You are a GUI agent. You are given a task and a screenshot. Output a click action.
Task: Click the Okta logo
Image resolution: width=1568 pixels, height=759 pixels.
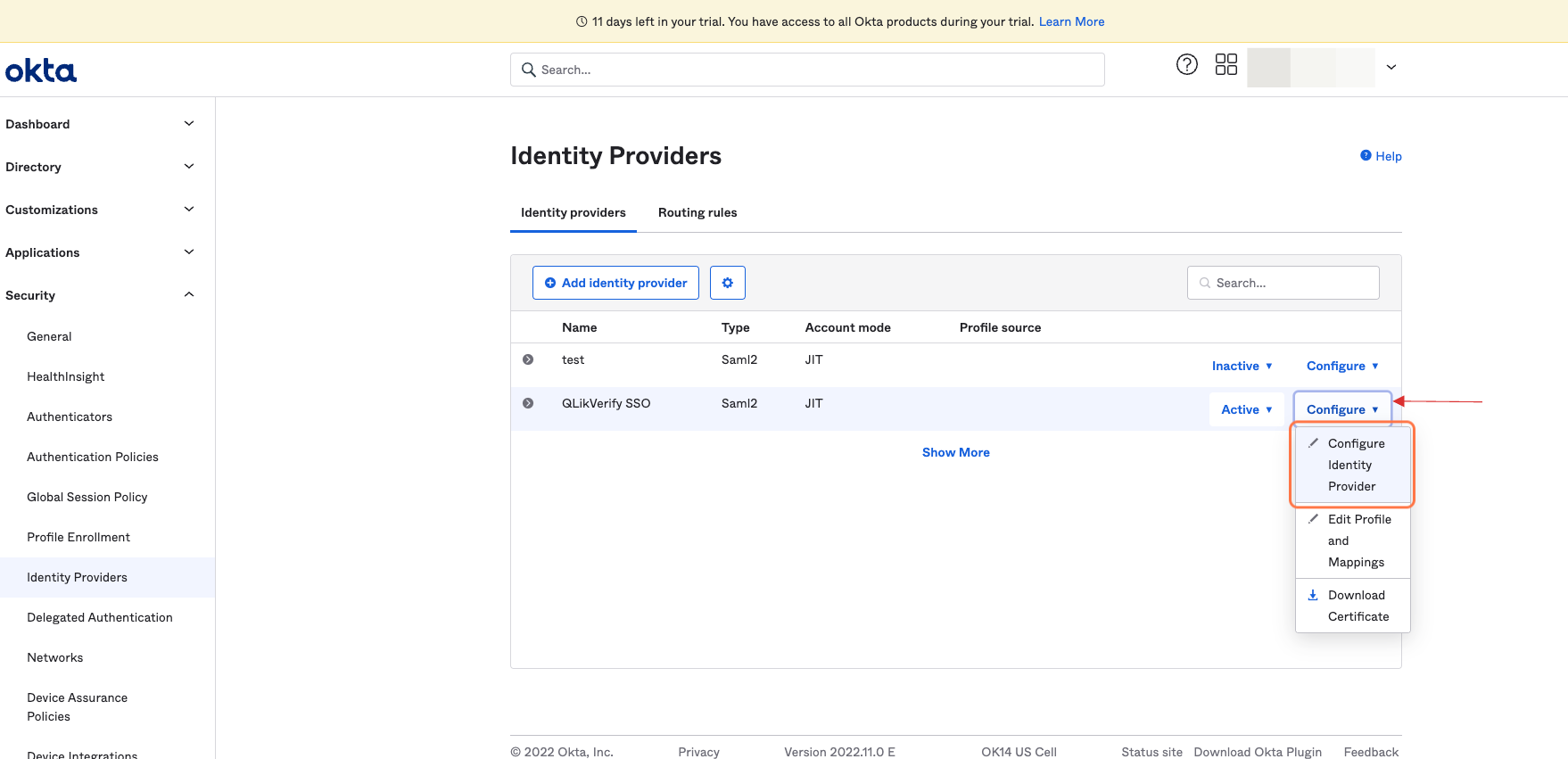pyautogui.click(x=41, y=70)
